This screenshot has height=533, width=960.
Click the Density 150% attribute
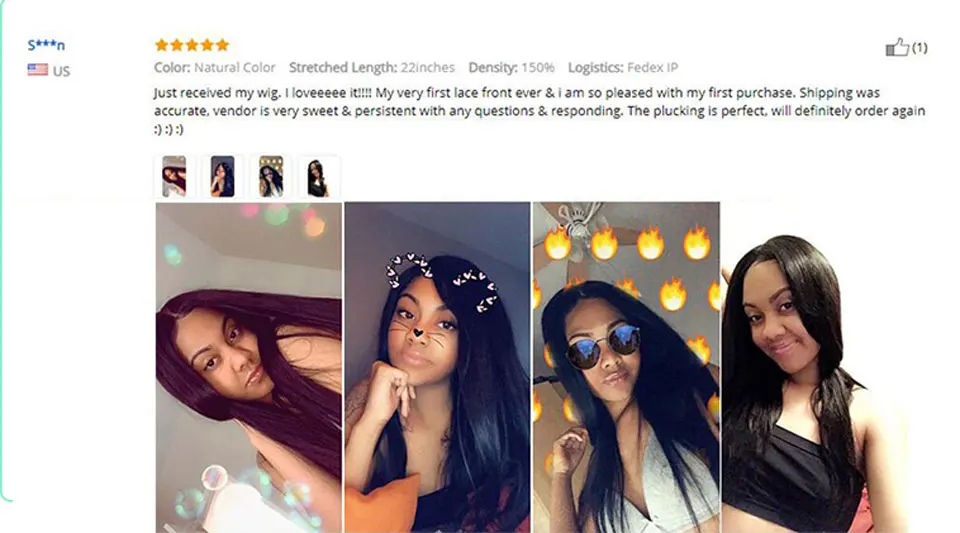(x=511, y=67)
